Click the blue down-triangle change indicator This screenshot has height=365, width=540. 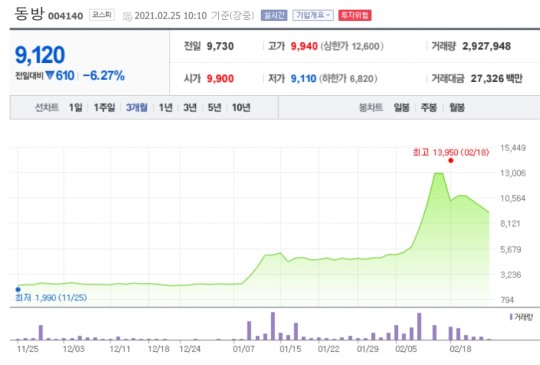(x=50, y=75)
